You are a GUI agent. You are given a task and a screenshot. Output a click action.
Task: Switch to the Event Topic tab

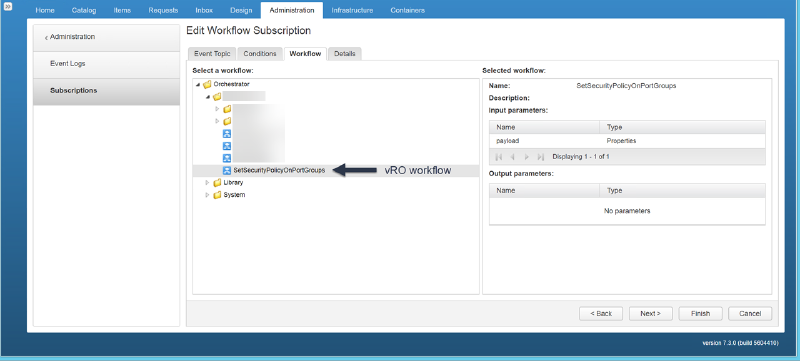[212, 54]
